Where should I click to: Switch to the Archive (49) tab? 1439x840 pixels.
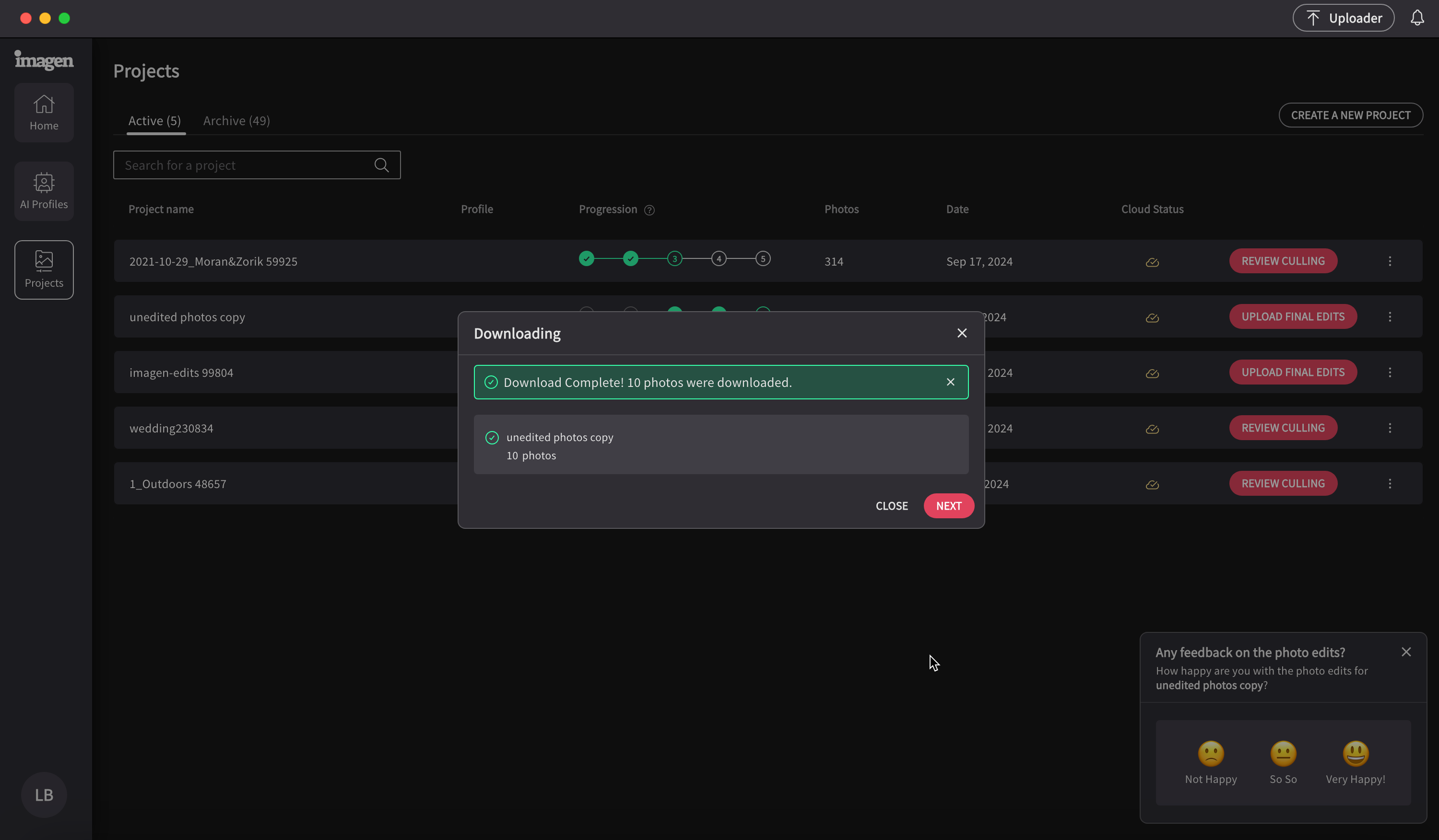coord(236,121)
